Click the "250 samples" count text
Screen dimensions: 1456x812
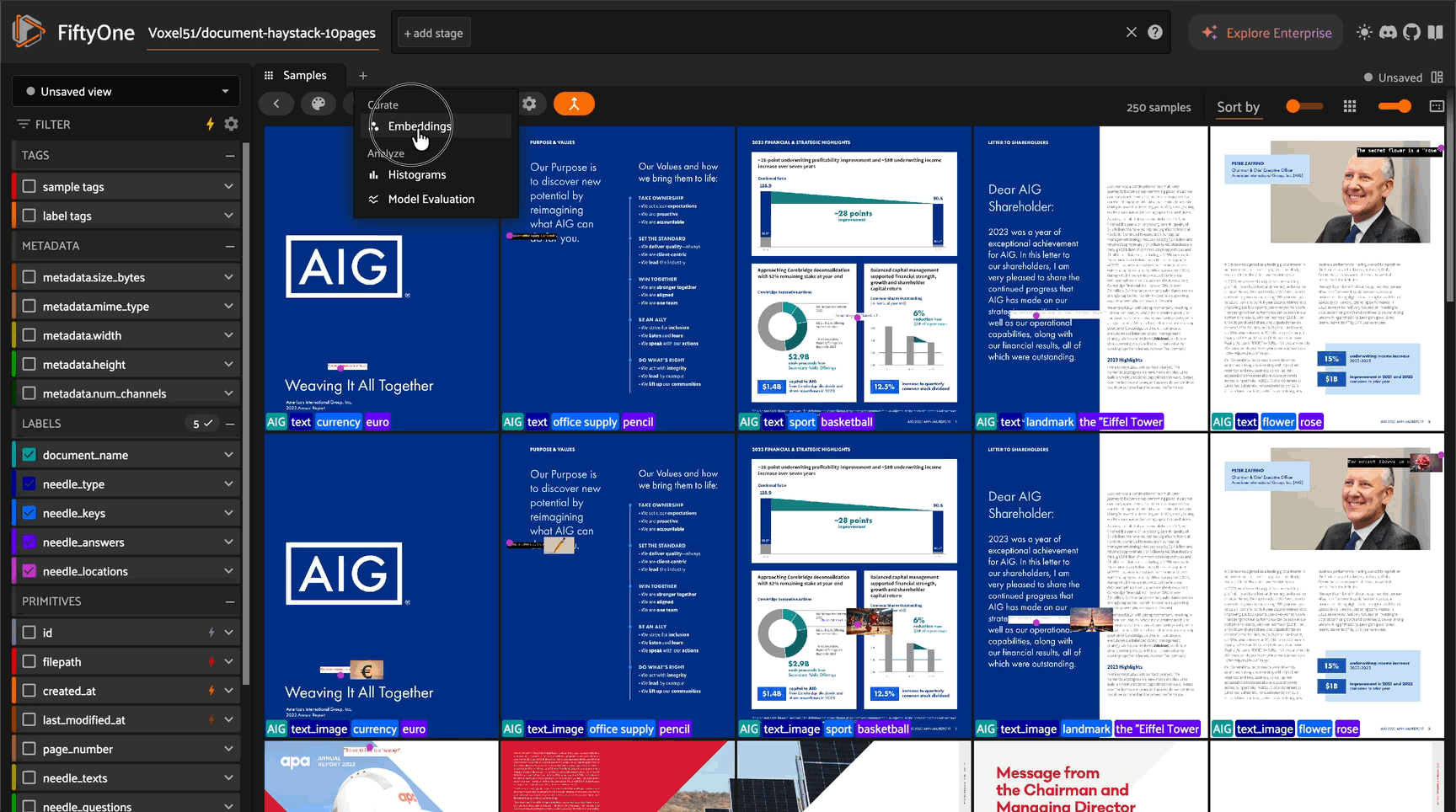[1159, 107]
